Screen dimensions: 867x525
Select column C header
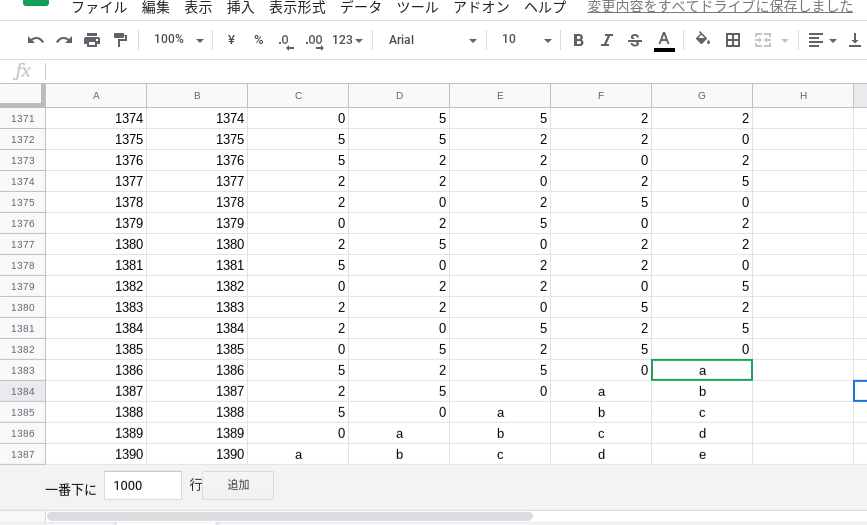[298, 96]
